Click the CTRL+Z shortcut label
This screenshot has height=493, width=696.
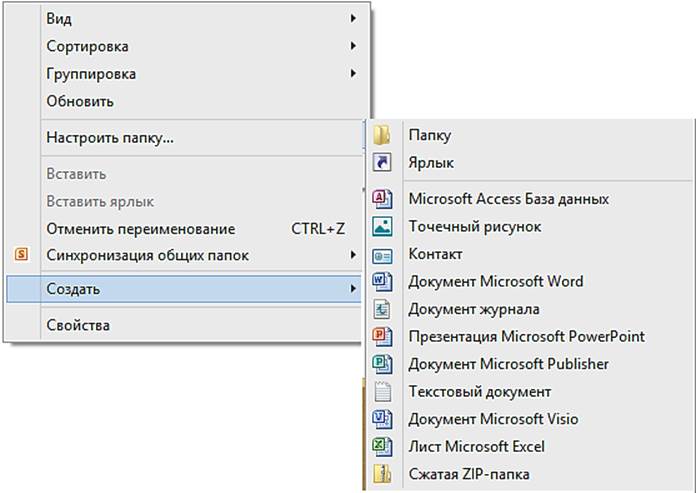coord(318,229)
